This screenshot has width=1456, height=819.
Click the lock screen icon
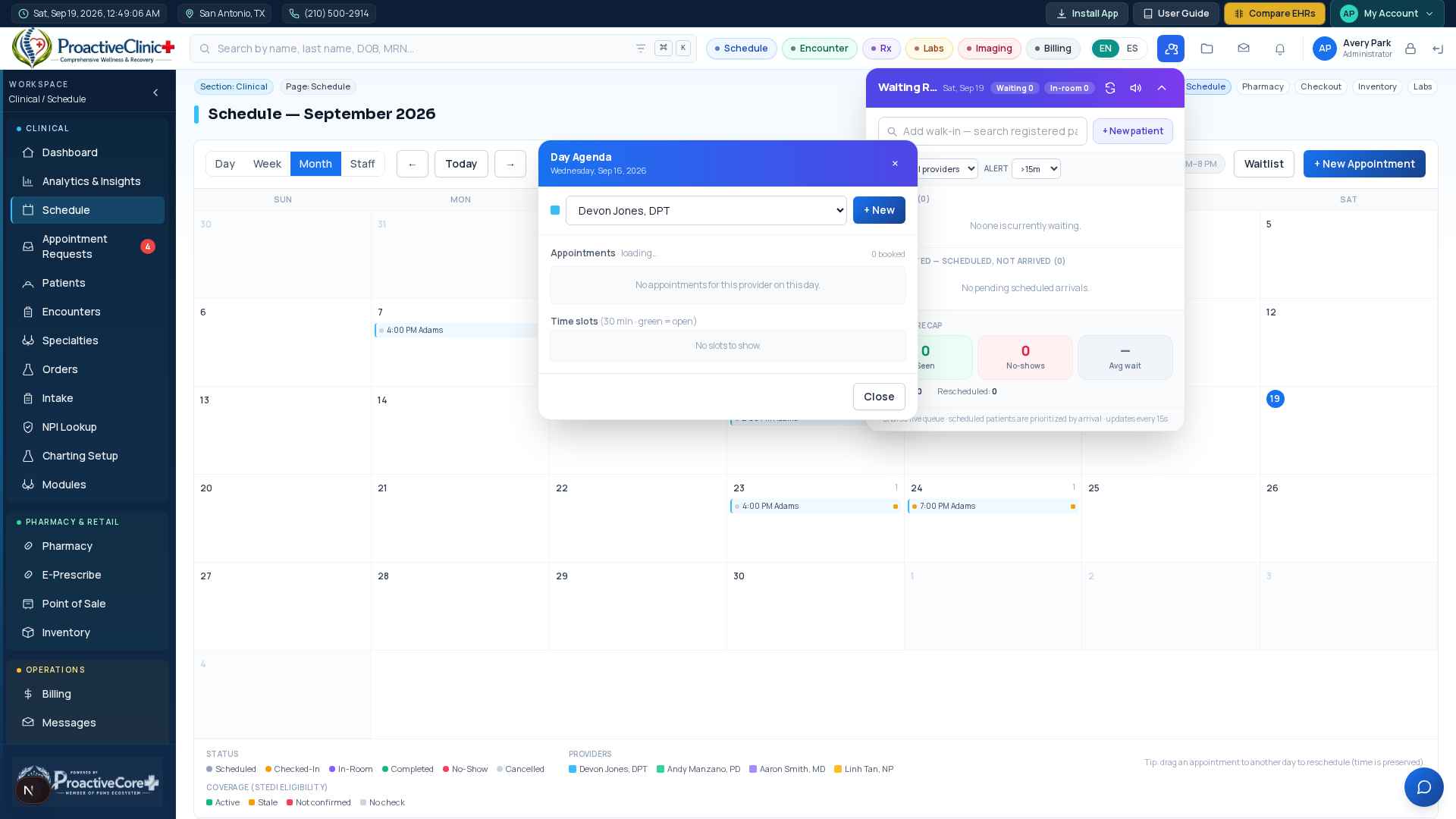(x=1410, y=49)
